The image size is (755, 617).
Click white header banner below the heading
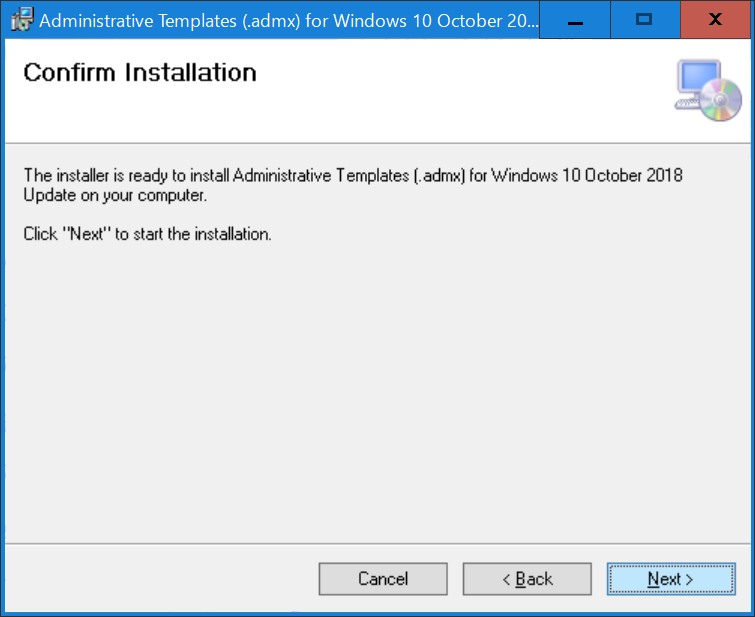click(x=337, y=116)
